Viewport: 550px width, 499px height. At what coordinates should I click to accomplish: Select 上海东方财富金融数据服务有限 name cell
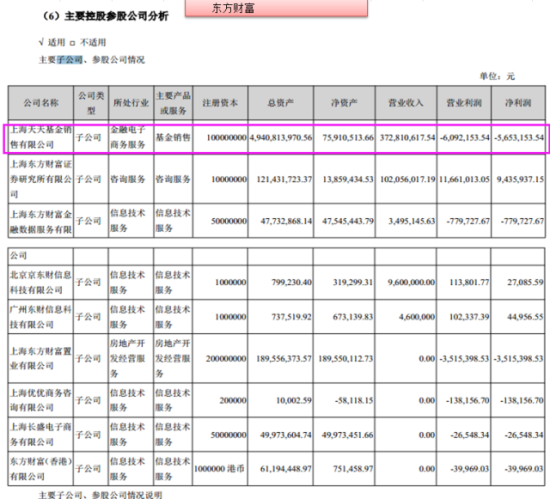(x=41, y=221)
